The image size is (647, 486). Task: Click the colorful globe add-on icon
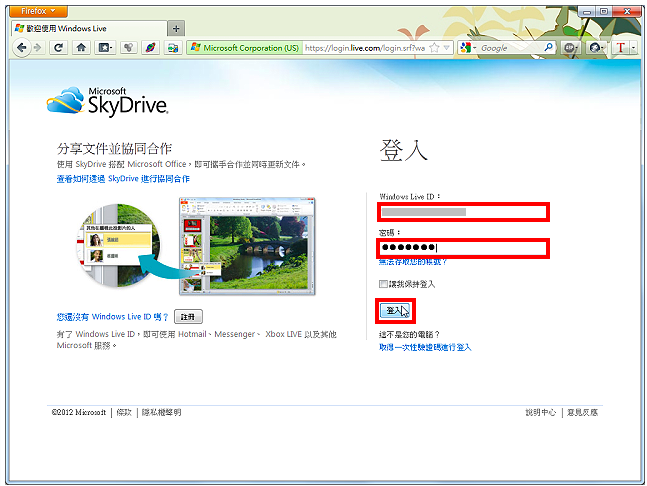tap(151, 48)
